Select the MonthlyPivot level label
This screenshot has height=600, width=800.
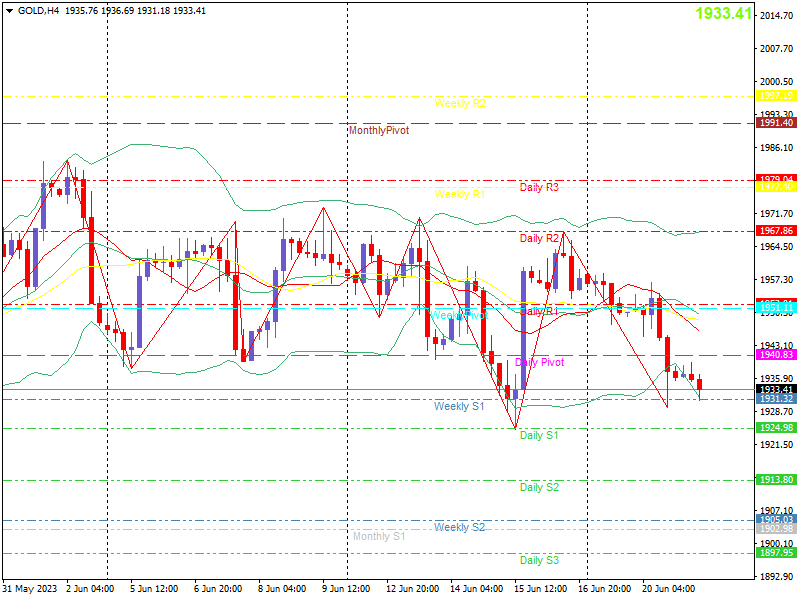379,131
